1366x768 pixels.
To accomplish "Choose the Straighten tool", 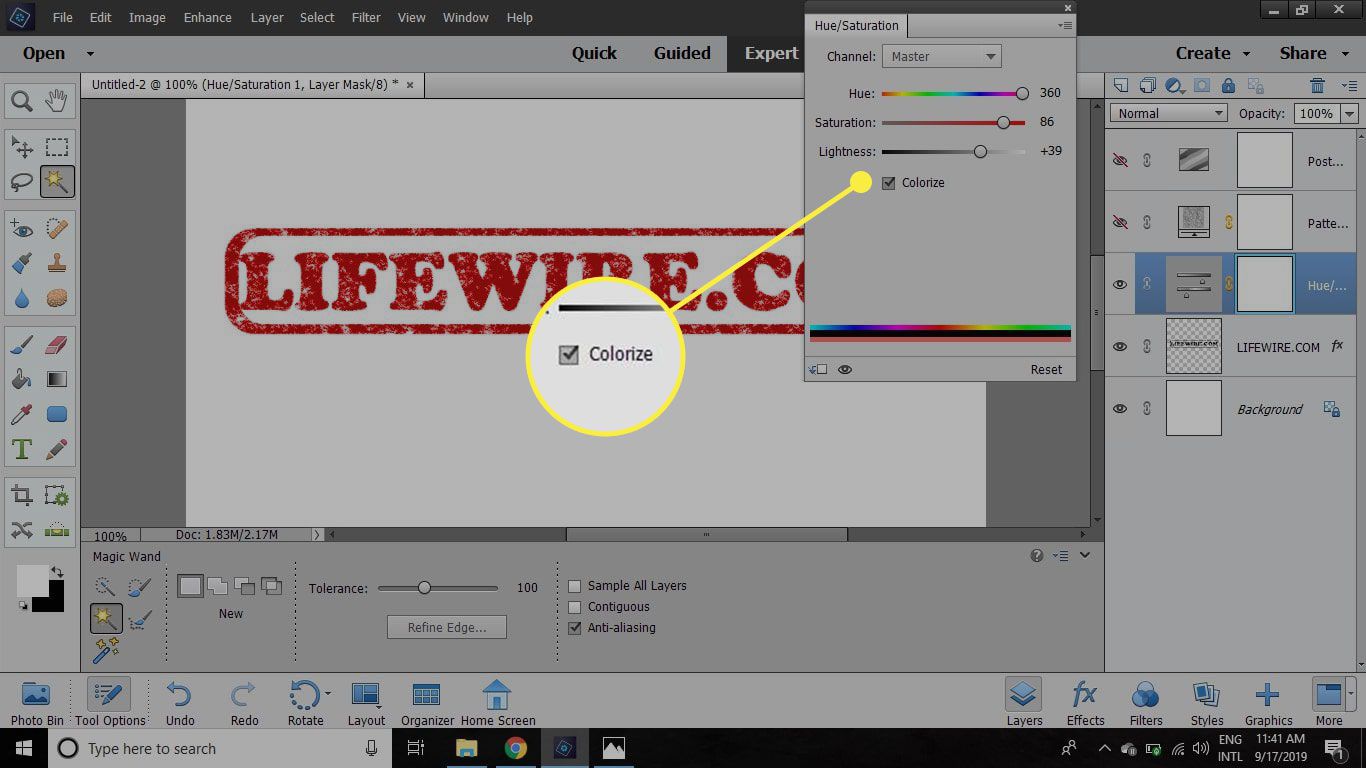I will 57,530.
